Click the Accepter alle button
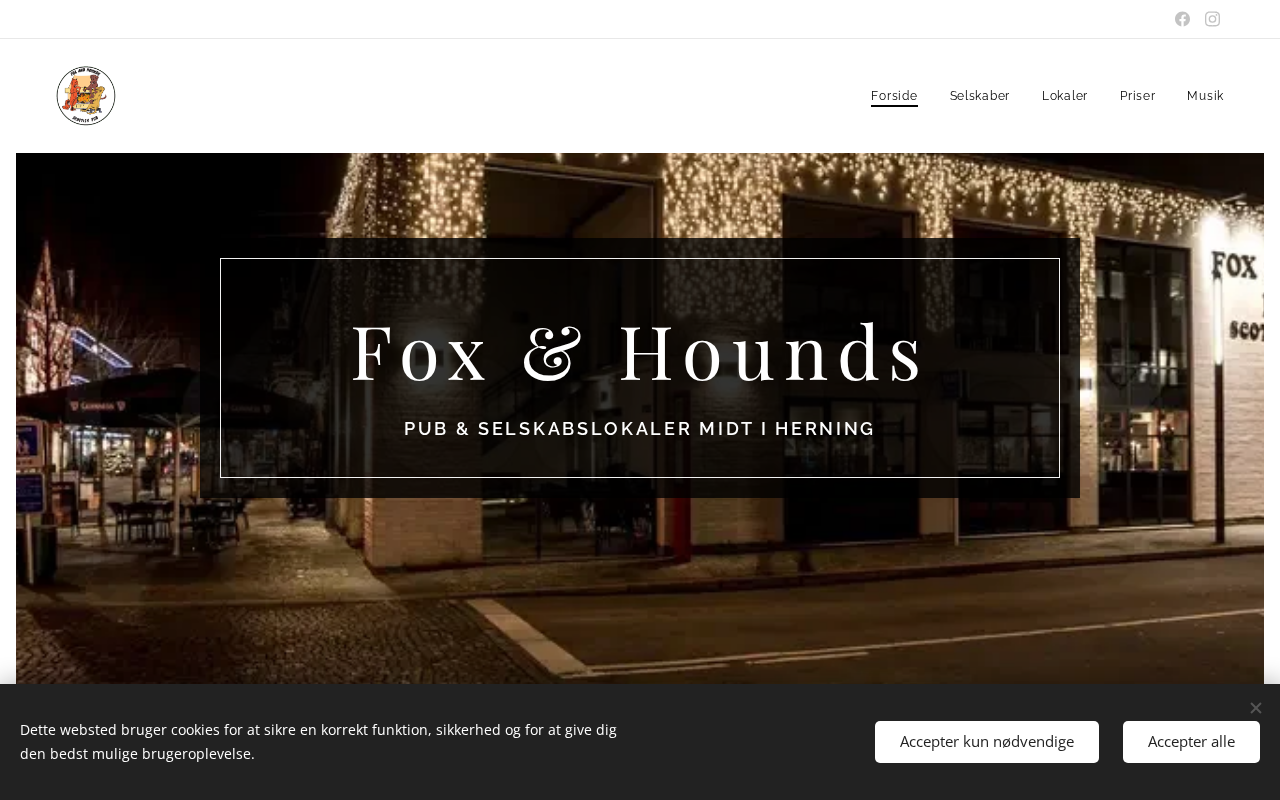Viewport: 1280px width, 800px height. 1191,742
